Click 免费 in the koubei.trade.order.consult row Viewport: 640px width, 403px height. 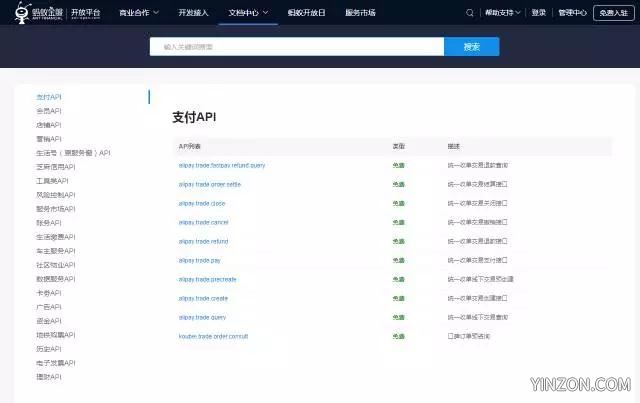(398, 336)
